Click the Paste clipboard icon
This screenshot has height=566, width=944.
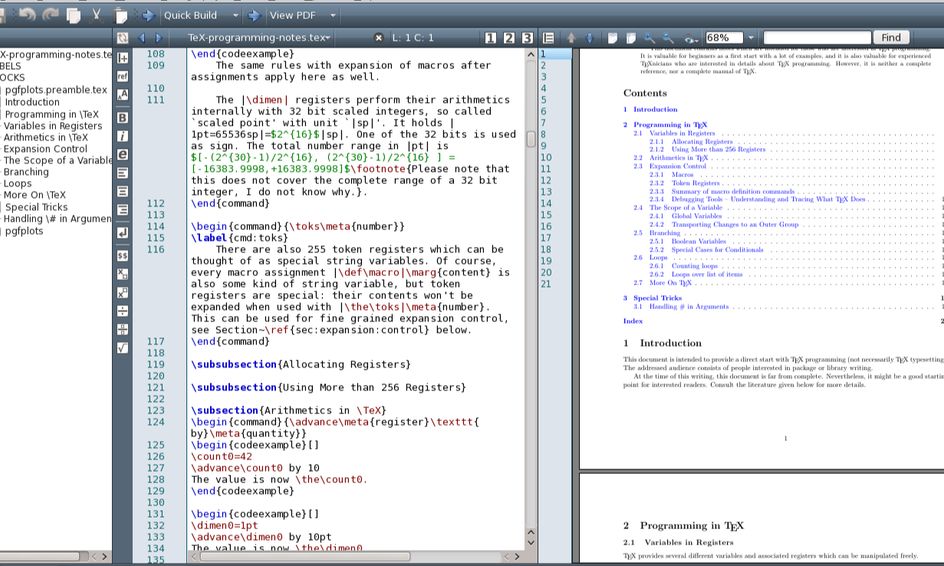(122, 16)
